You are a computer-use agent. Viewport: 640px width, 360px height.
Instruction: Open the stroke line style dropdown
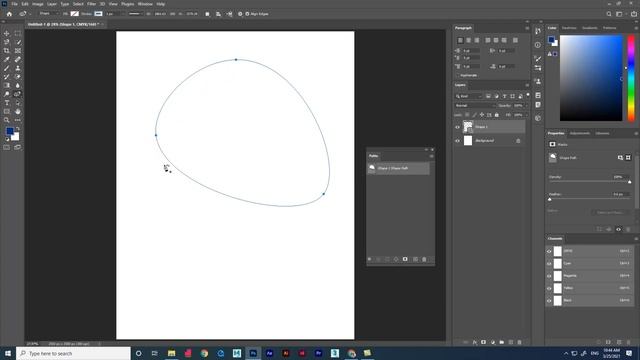tap(135, 14)
